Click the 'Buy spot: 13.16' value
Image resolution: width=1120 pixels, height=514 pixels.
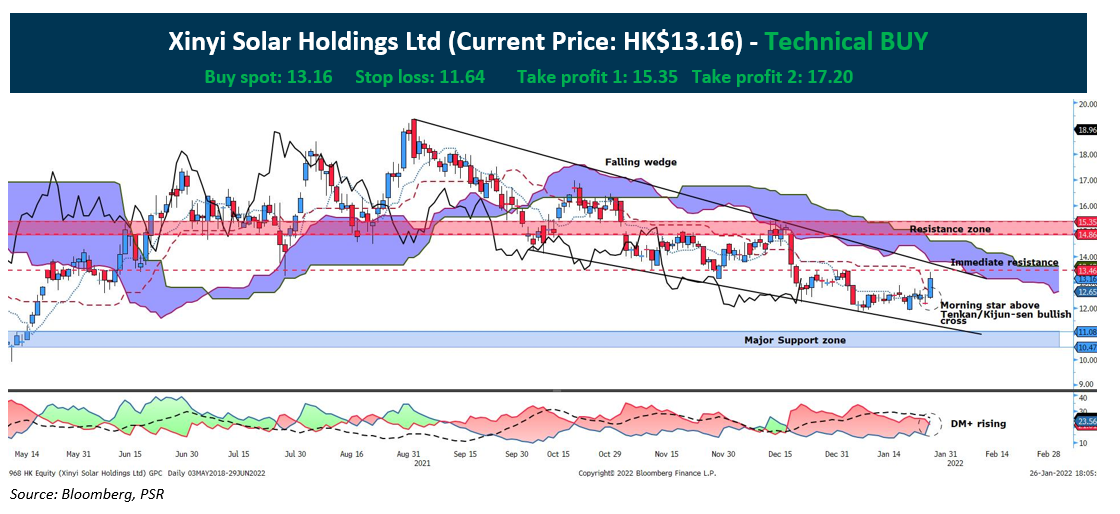[269, 76]
